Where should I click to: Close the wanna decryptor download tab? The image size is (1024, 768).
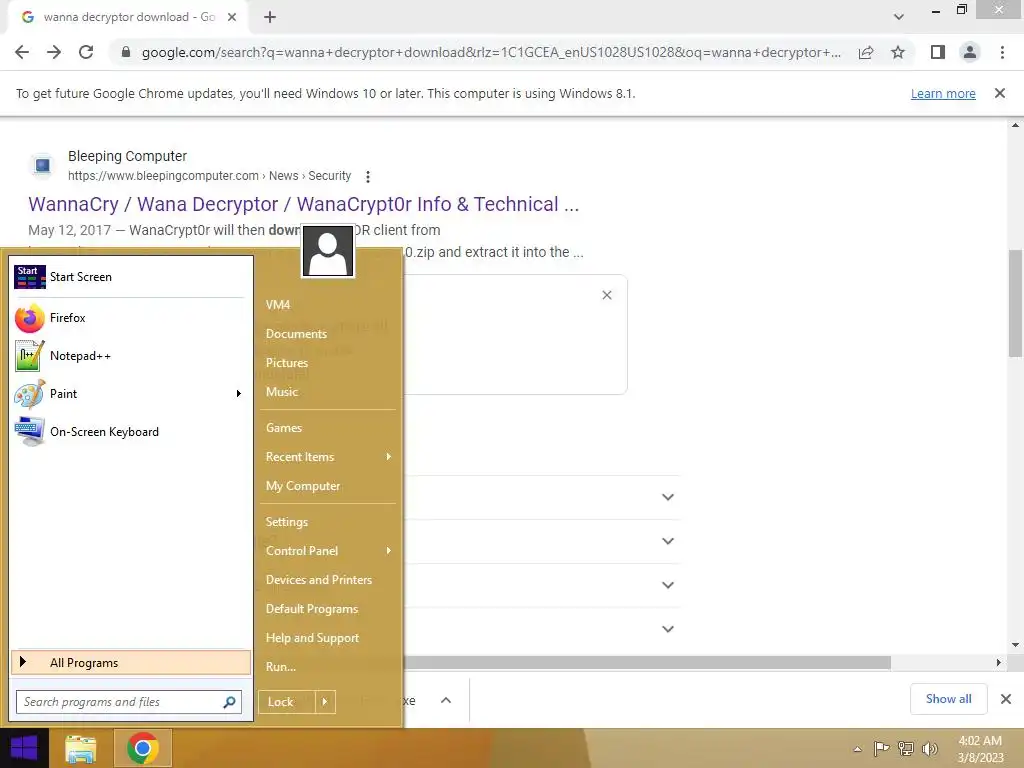point(231,17)
